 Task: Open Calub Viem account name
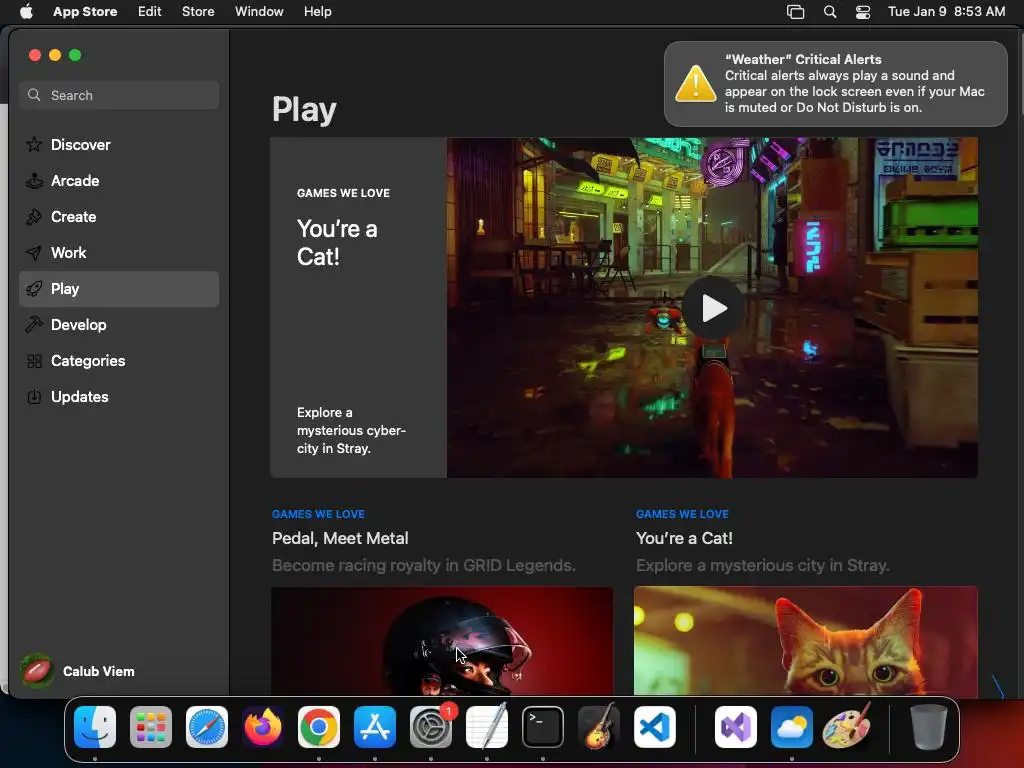(99, 671)
